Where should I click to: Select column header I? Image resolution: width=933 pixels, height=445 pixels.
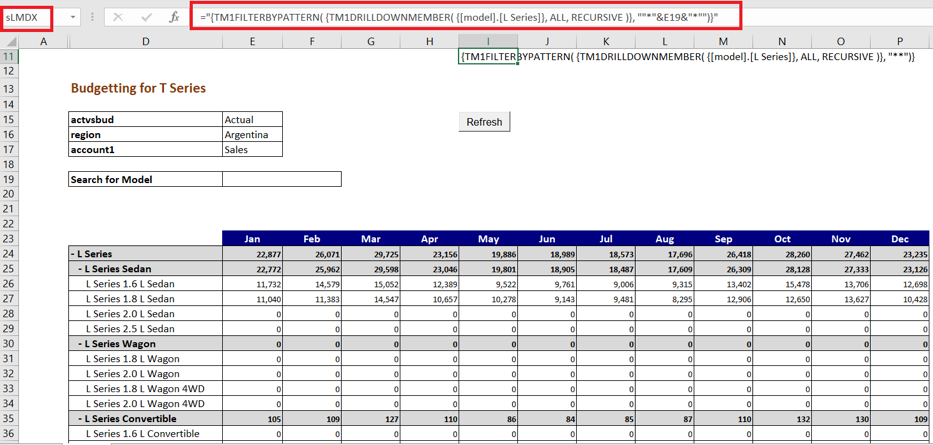[x=488, y=40]
